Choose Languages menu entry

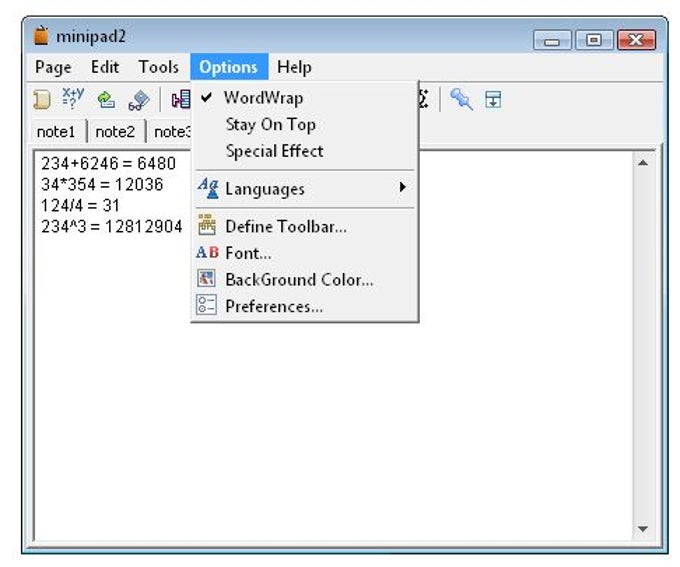pos(305,188)
